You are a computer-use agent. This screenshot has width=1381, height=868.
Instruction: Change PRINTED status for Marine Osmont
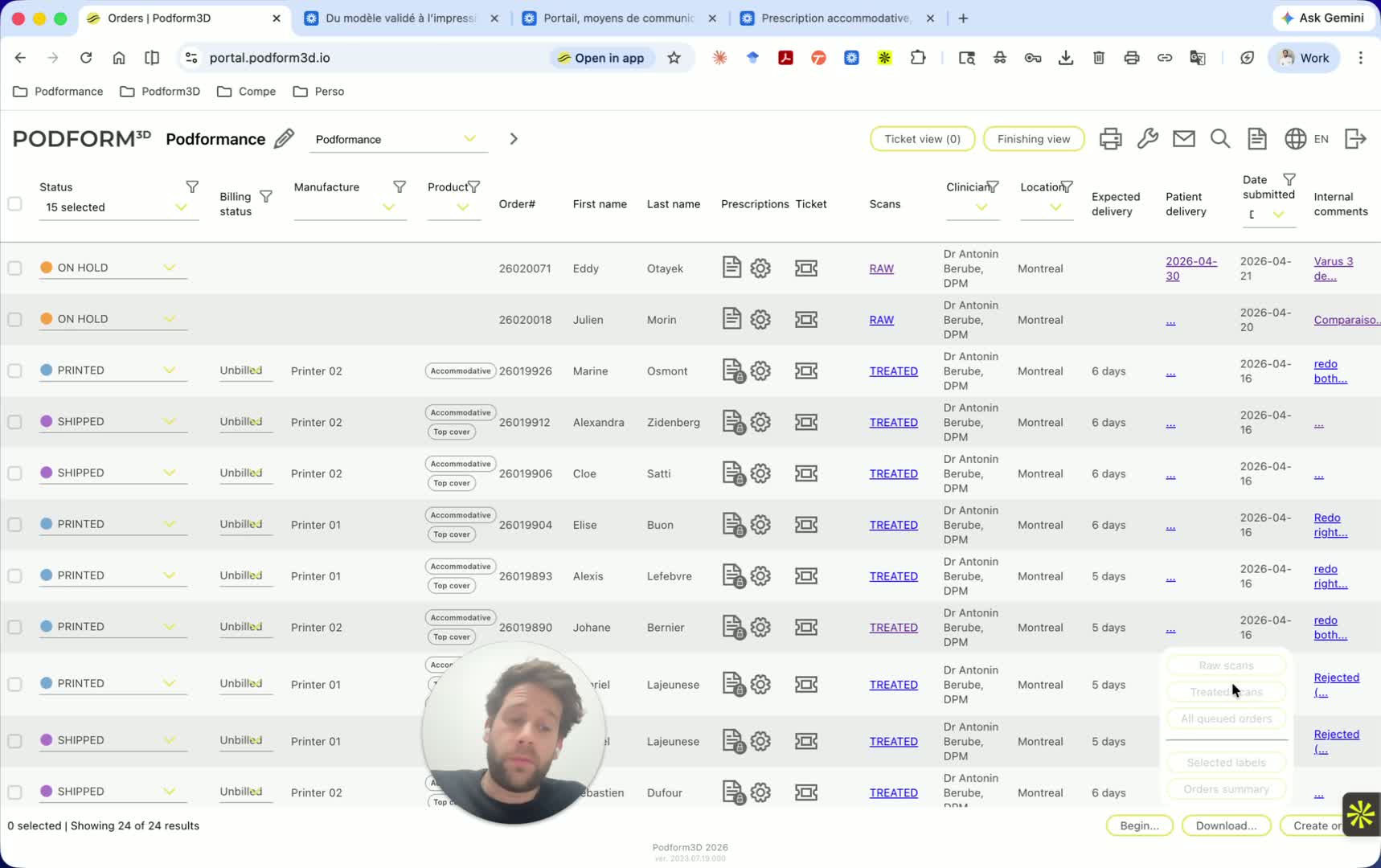113,371
